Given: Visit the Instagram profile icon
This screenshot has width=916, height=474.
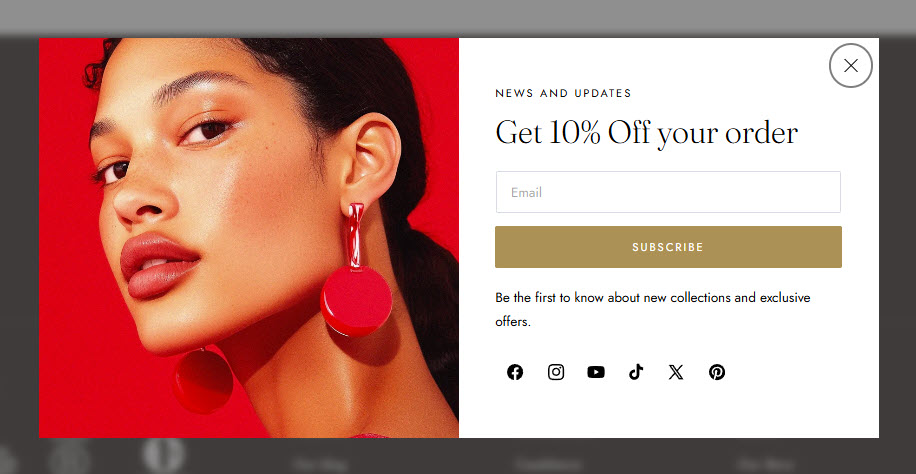Looking at the screenshot, I should [556, 372].
